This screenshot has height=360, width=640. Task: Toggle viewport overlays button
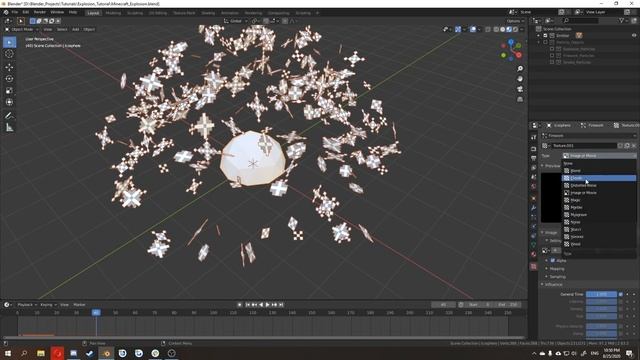tap(473, 29)
